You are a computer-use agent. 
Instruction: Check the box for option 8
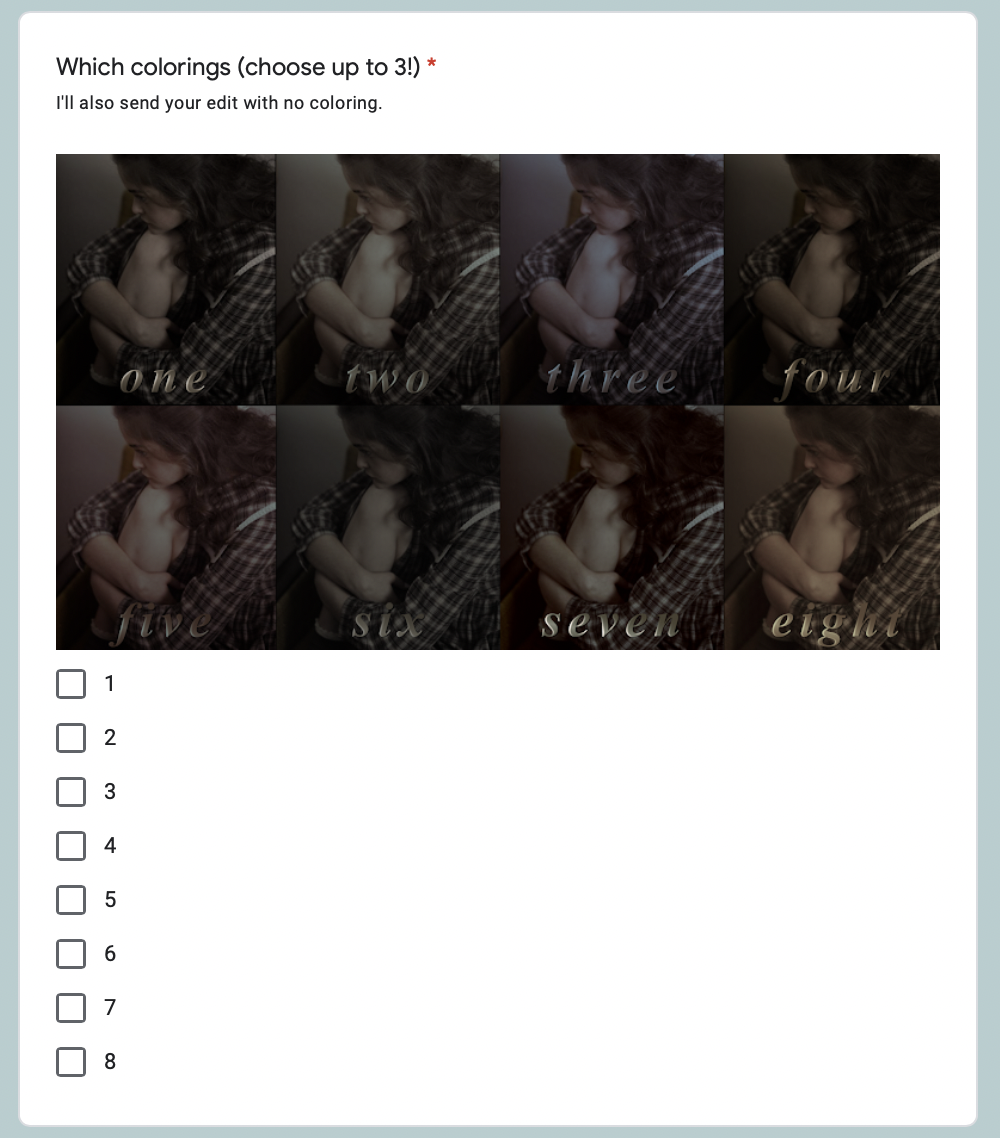click(71, 1062)
